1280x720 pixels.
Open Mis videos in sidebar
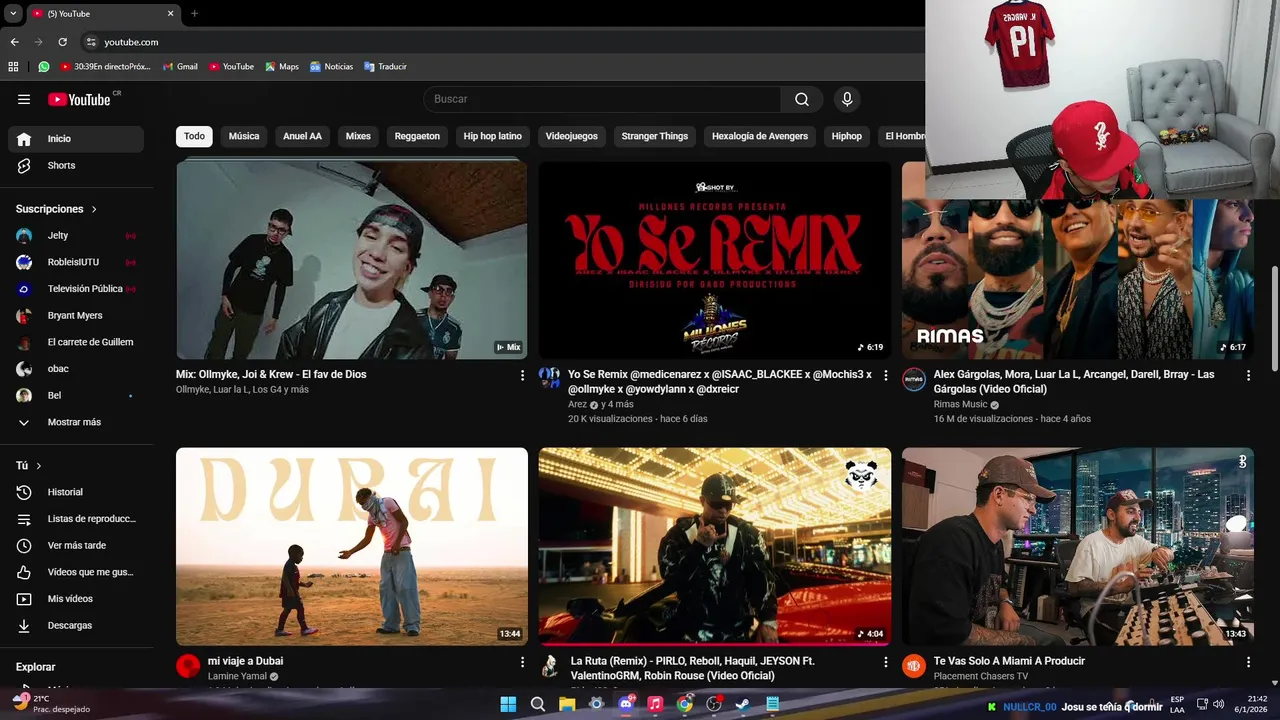(76, 599)
